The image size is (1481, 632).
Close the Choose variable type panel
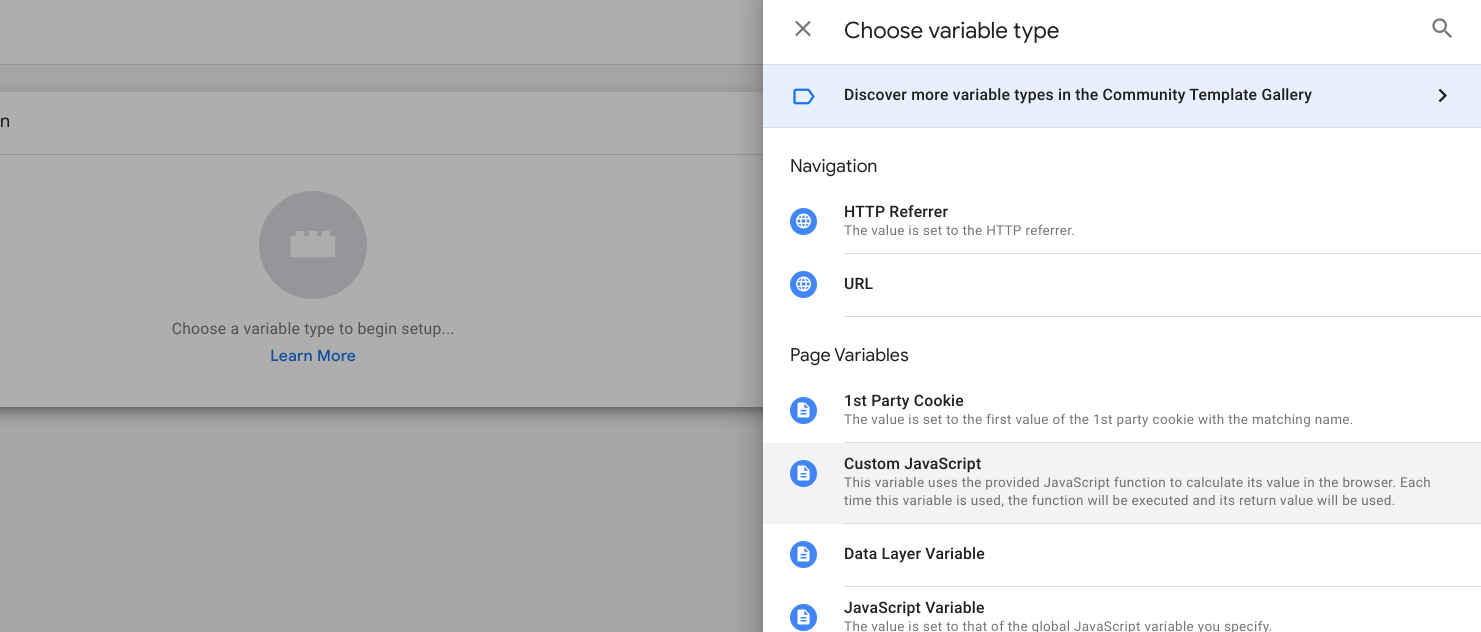[803, 29]
